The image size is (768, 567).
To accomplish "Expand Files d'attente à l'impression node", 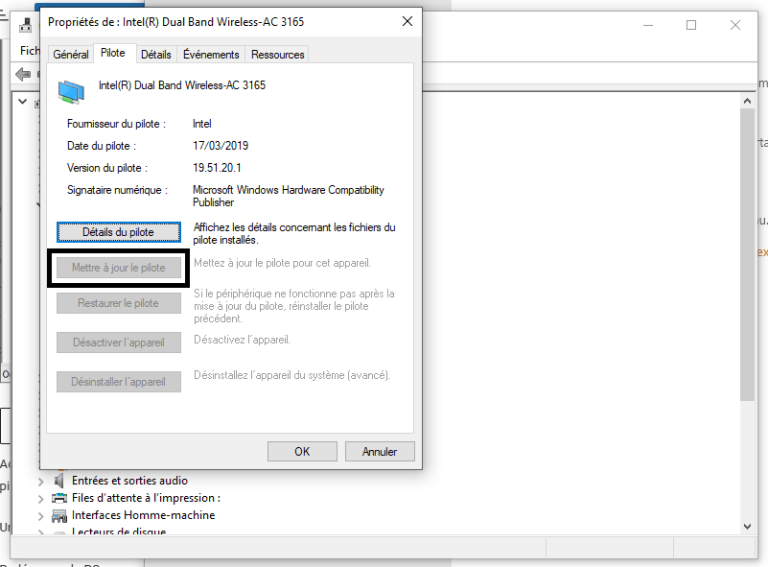I will pos(41,499).
